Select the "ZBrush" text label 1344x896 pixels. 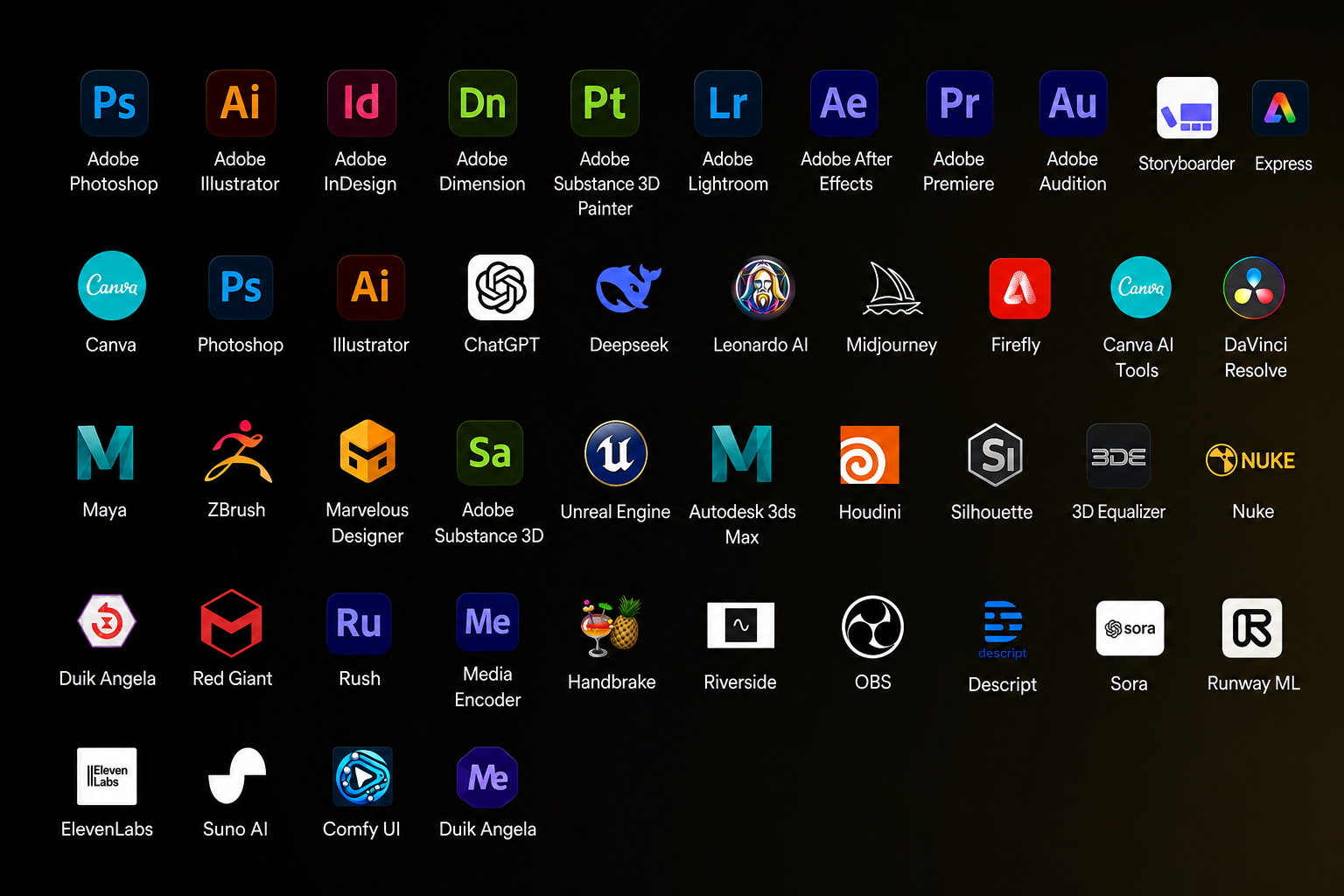(236, 509)
